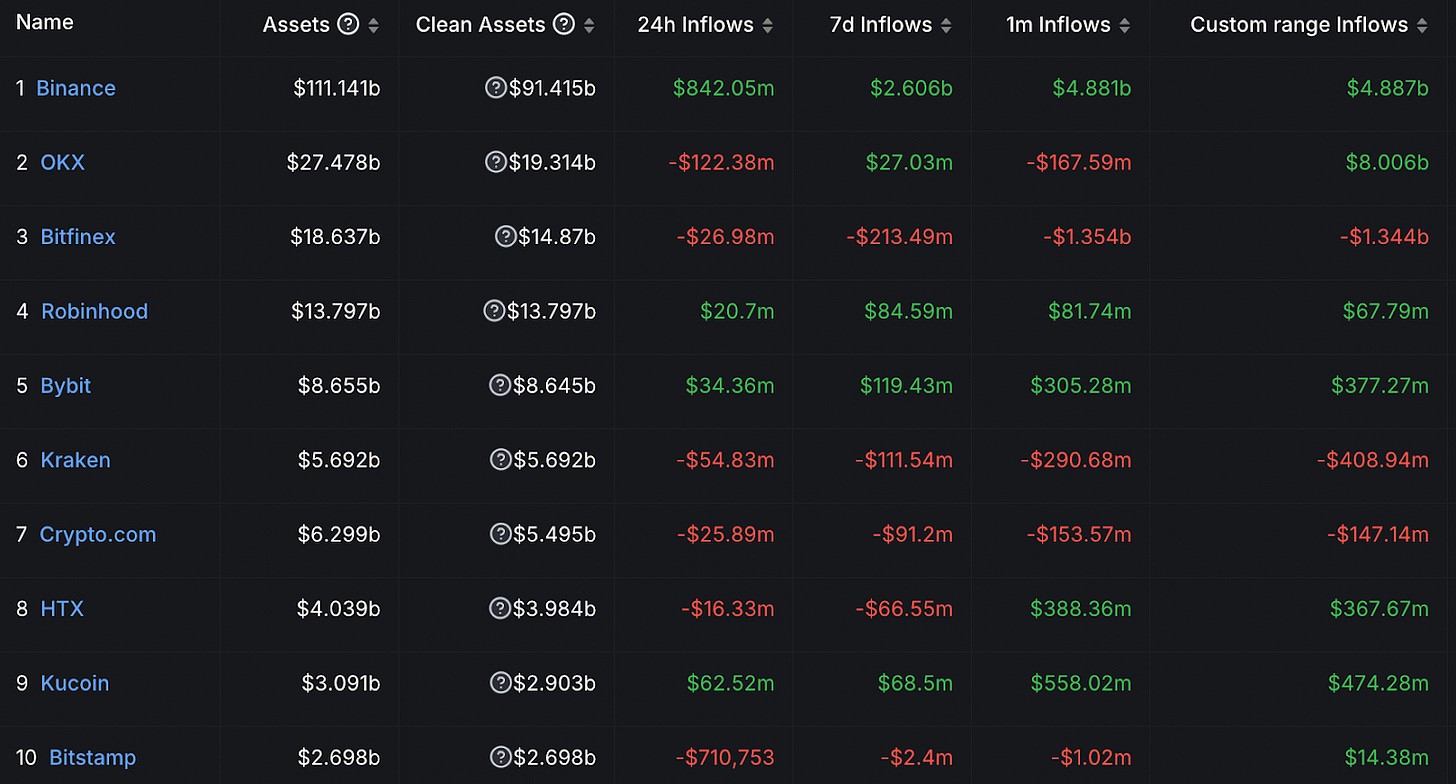Screen dimensions: 1456x784
Task: Select Kraken assets value $5.692b
Action: click(x=339, y=460)
